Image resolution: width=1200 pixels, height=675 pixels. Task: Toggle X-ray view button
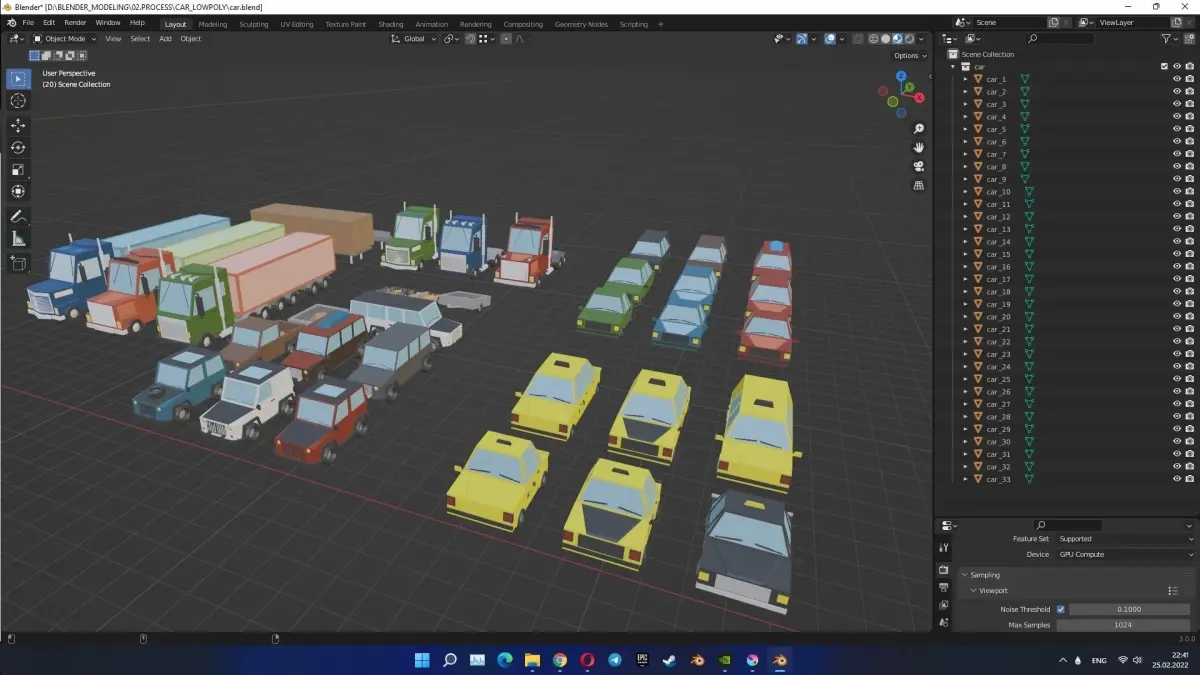857,39
